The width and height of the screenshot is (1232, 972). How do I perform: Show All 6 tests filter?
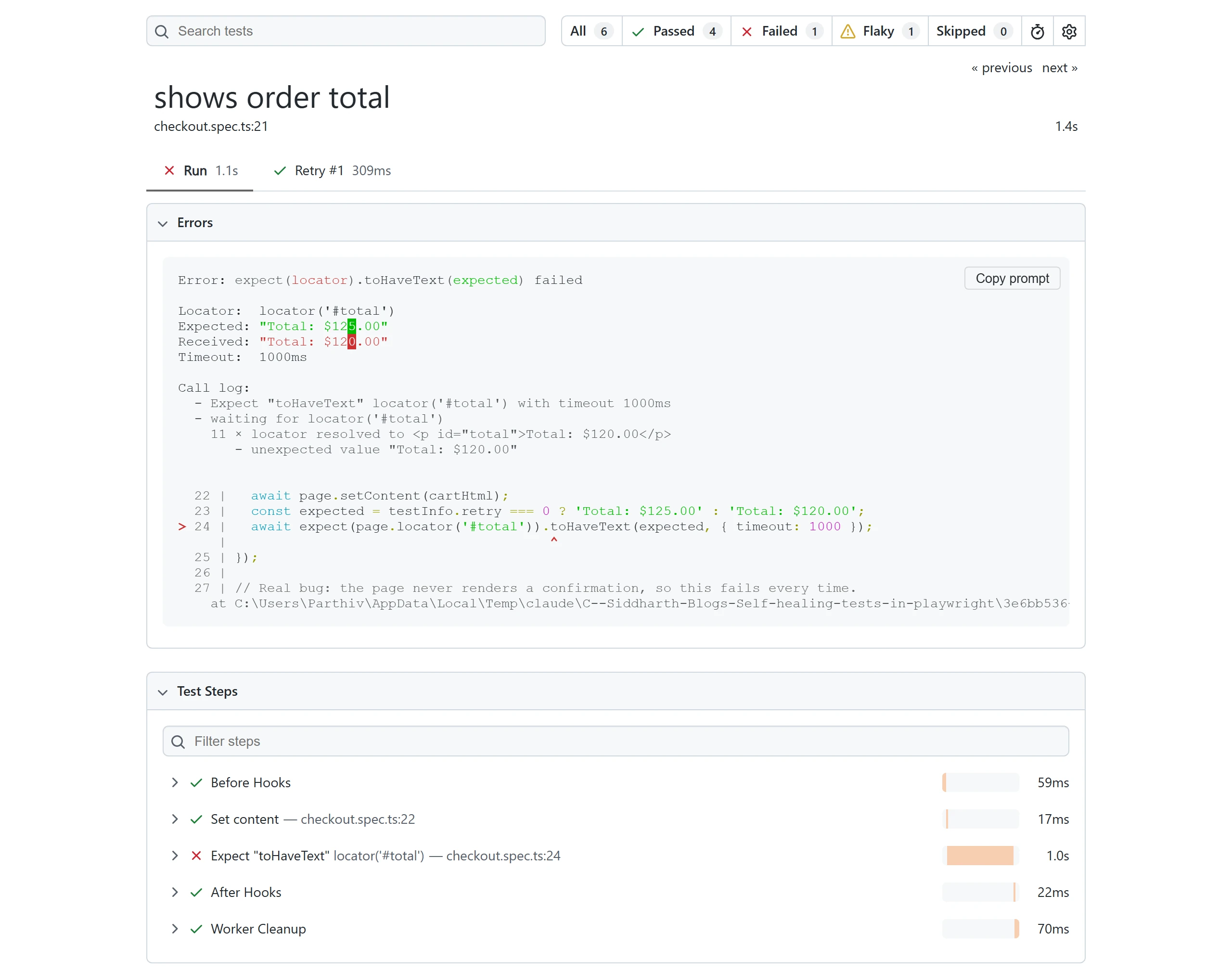pyautogui.click(x=591, y=31)
